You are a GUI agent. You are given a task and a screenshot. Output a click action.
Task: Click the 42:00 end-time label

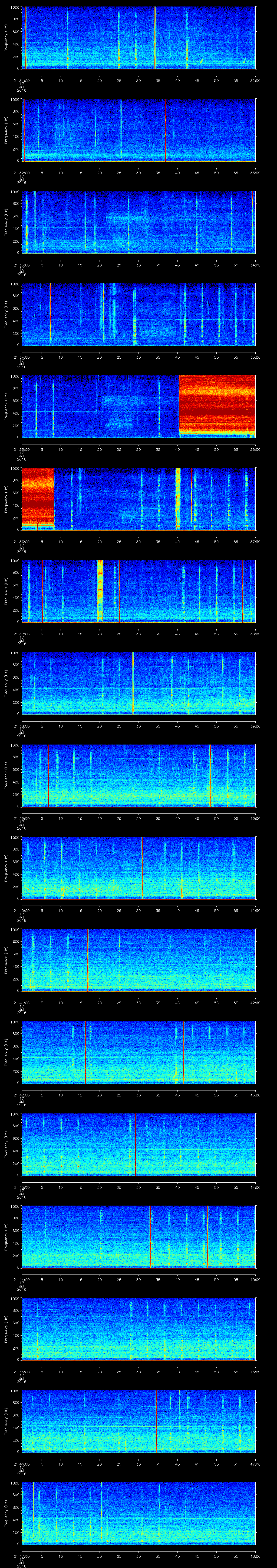(255, 1003)
